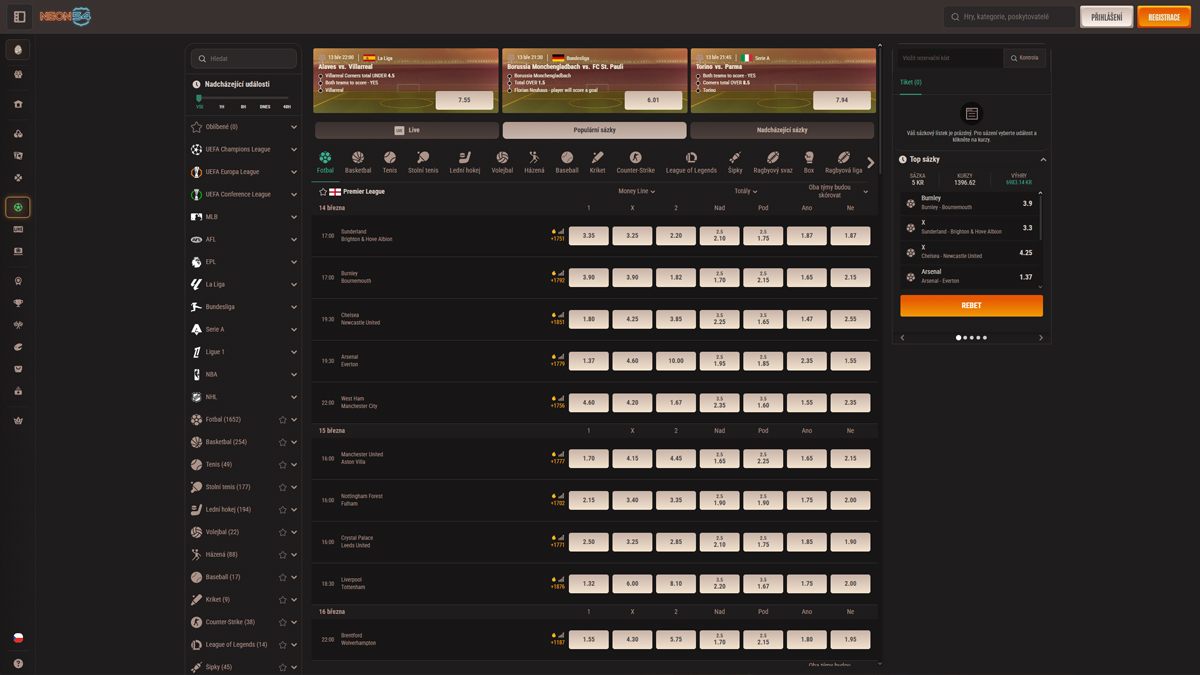
Task: Adjust the upcoming events time slider
Action: [x=200, y=98]
